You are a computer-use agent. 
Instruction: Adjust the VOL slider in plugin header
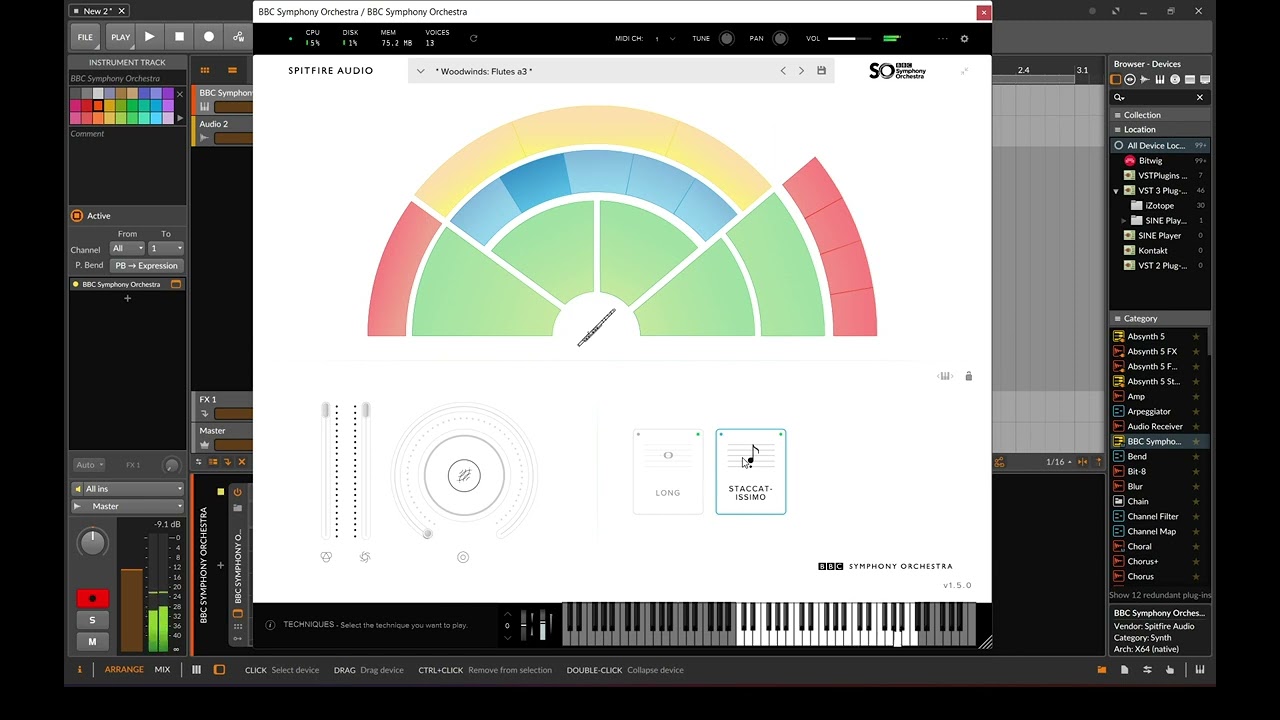point(849,39)
